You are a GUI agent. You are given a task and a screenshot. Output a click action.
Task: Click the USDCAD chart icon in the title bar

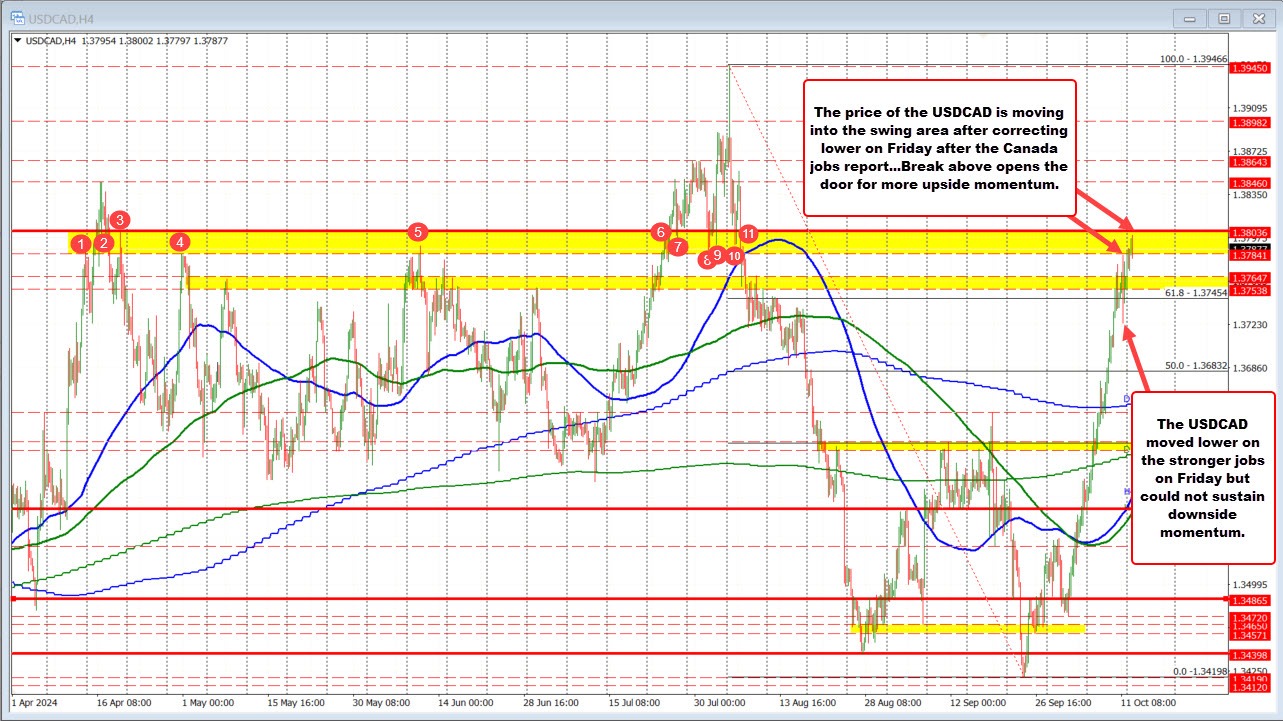click(16, 17)
